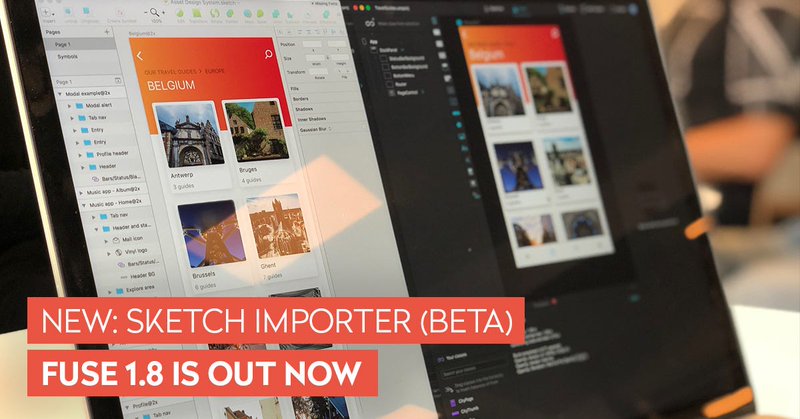This screenshot has height=419, width=800.
Task: Click the BELGIUM title text on artboard
Action: tap(171, 85)
